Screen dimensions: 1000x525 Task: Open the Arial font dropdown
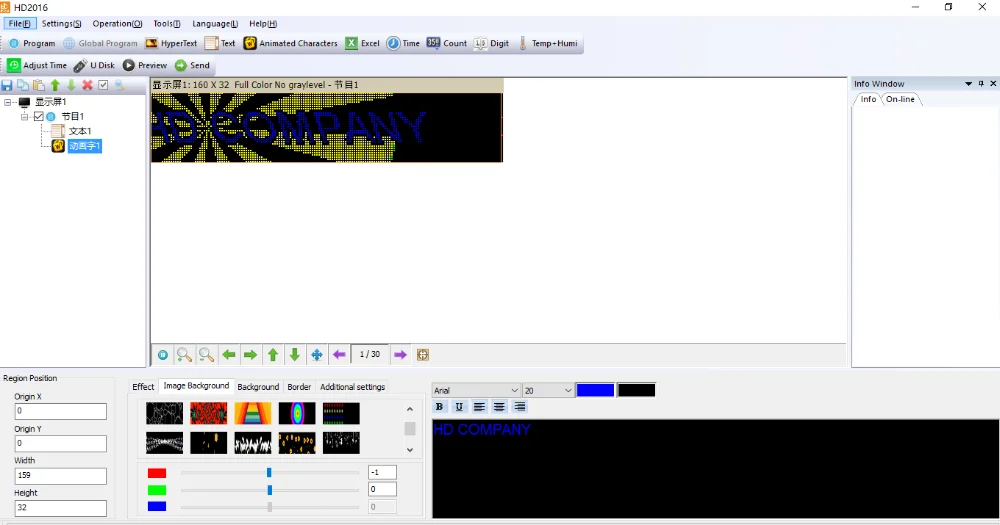point(477,390)
